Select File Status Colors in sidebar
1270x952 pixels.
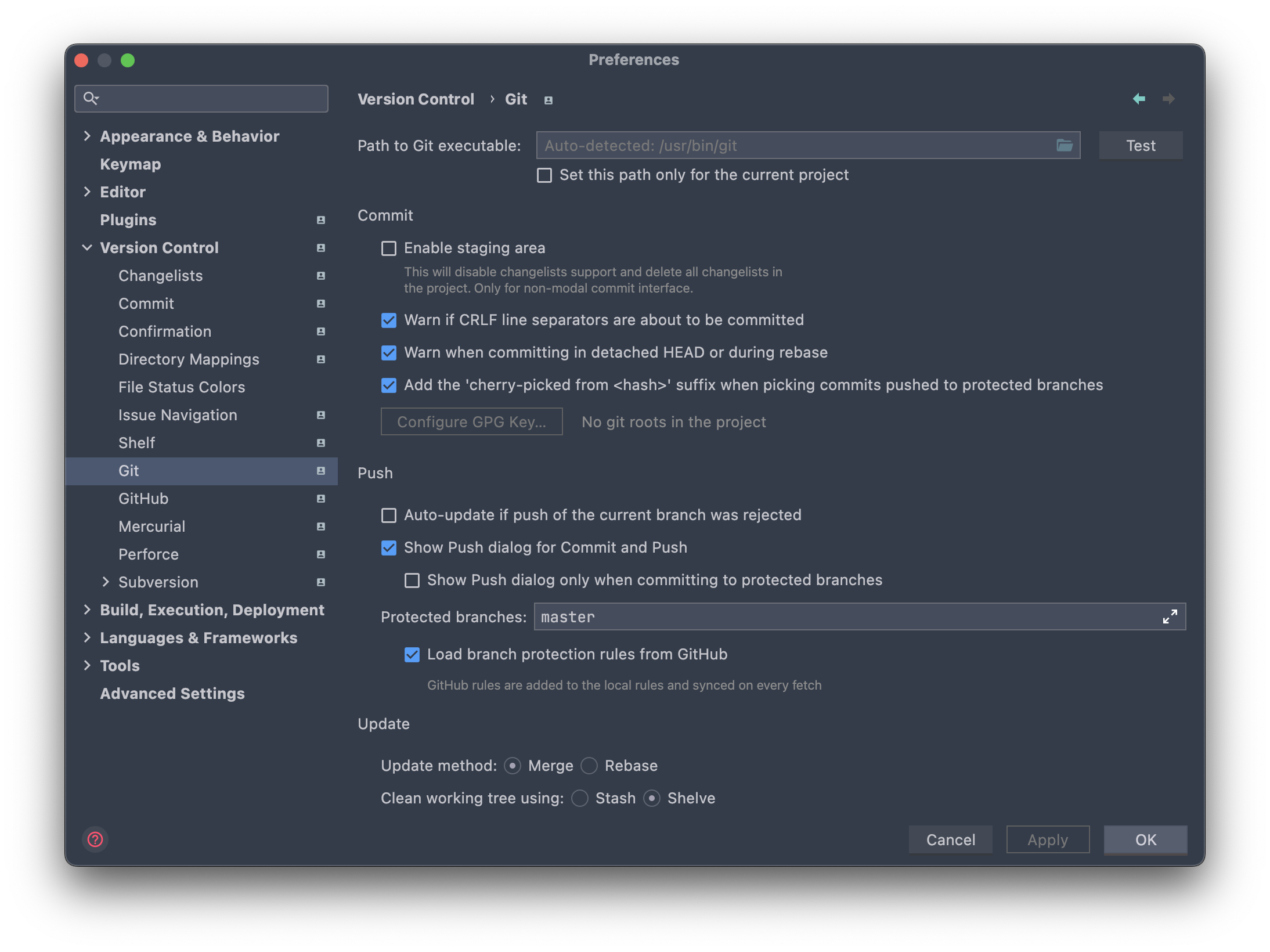click(182, 387)
